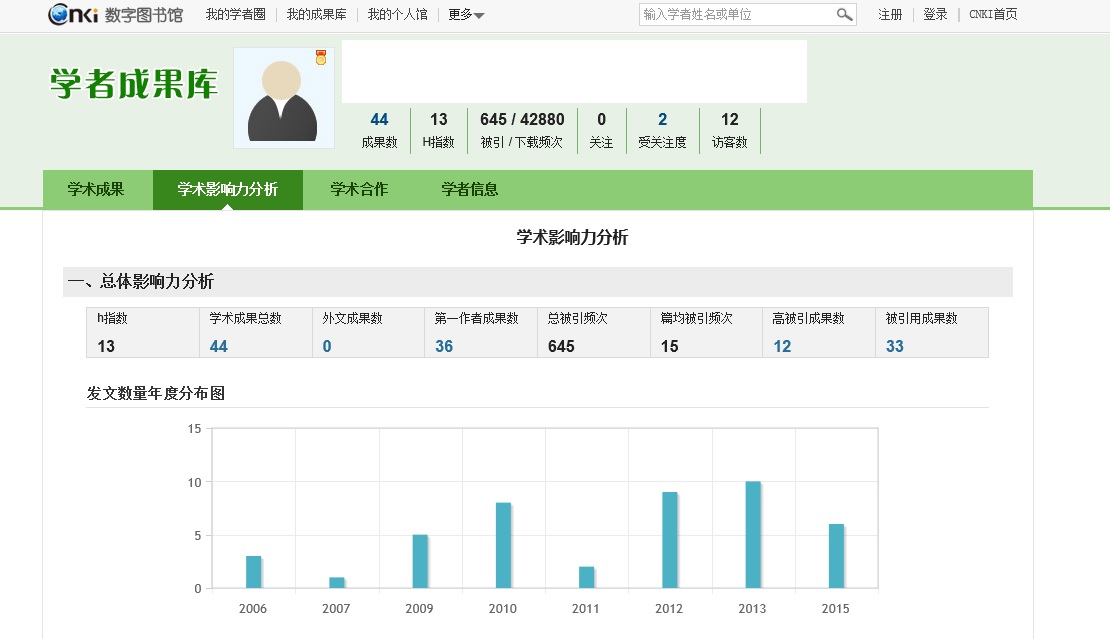Switch to the 学者信息 tab
This screenshot has width=1110, height=639.
(x=470, y=189)
